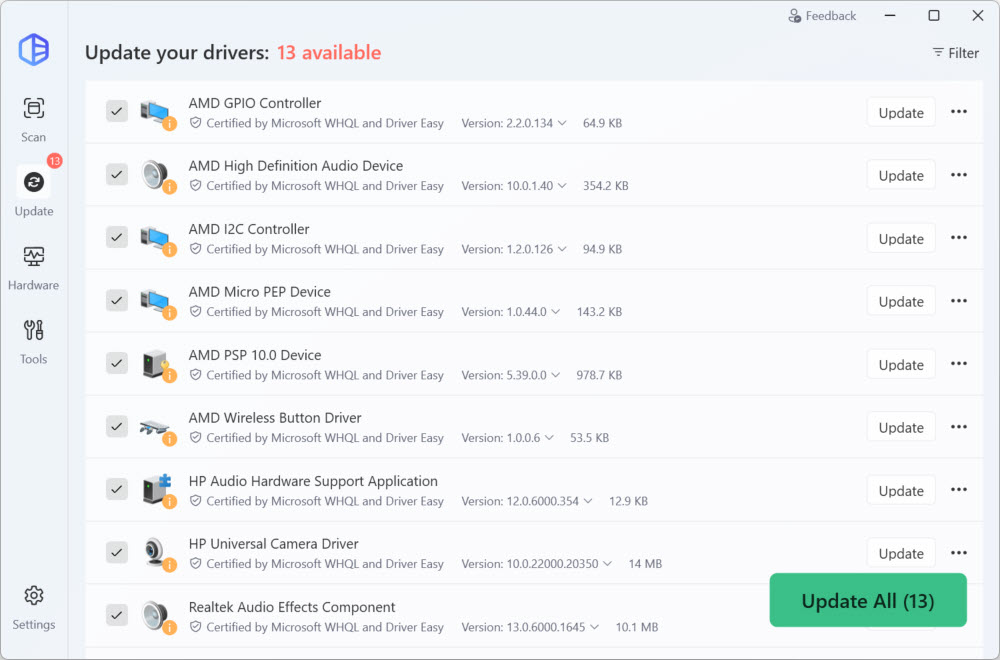Open the Feedback link in title bar

point(822,16)
